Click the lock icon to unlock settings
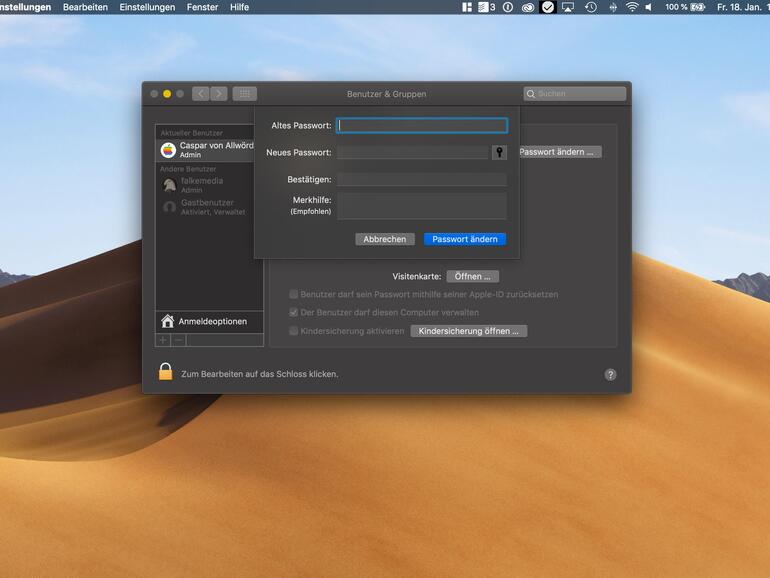The width and height of the screenshot is (770, 578). 165,372
